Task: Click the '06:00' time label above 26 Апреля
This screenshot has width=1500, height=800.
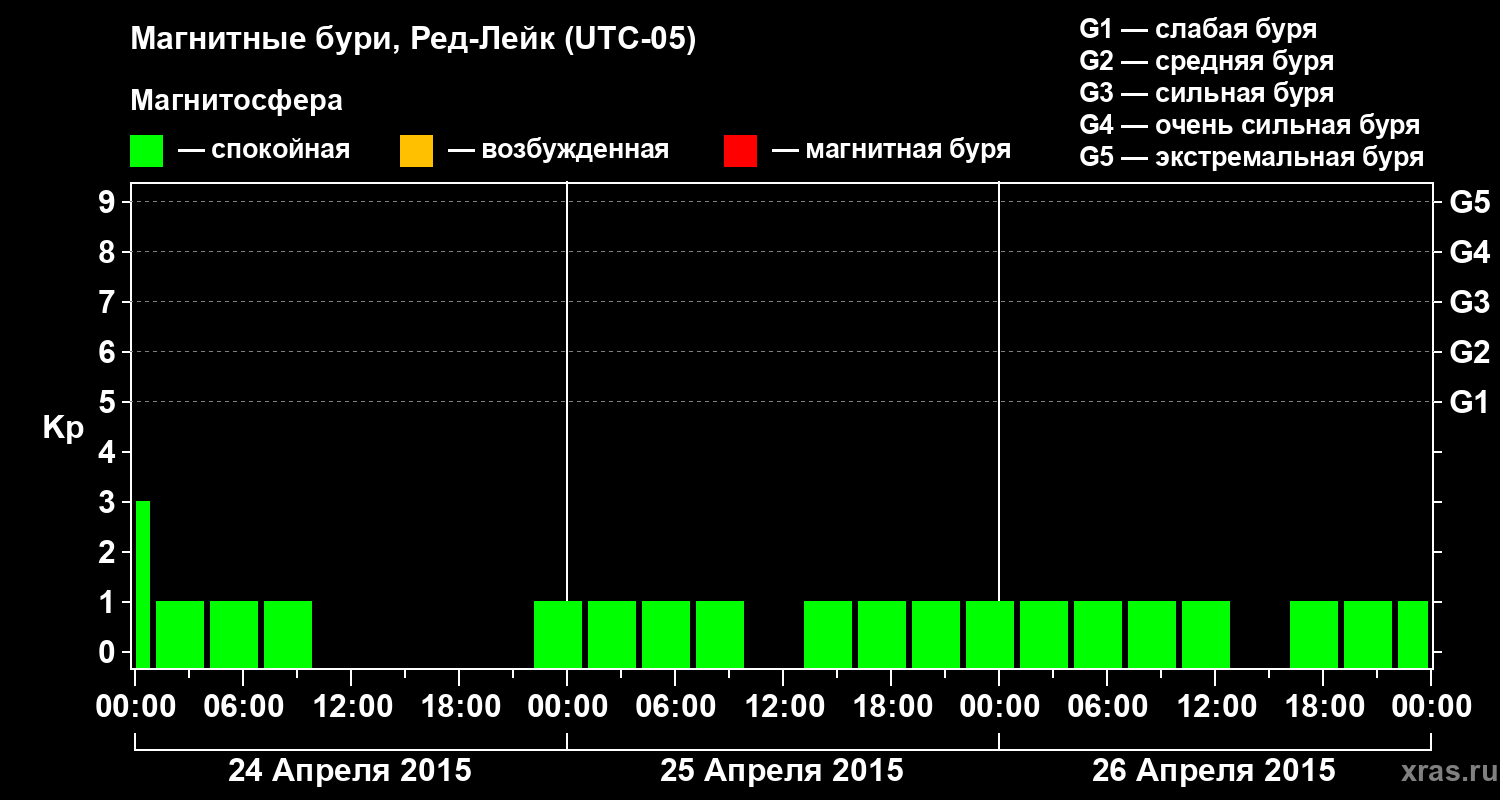Action: click(x=1107, y=707)
